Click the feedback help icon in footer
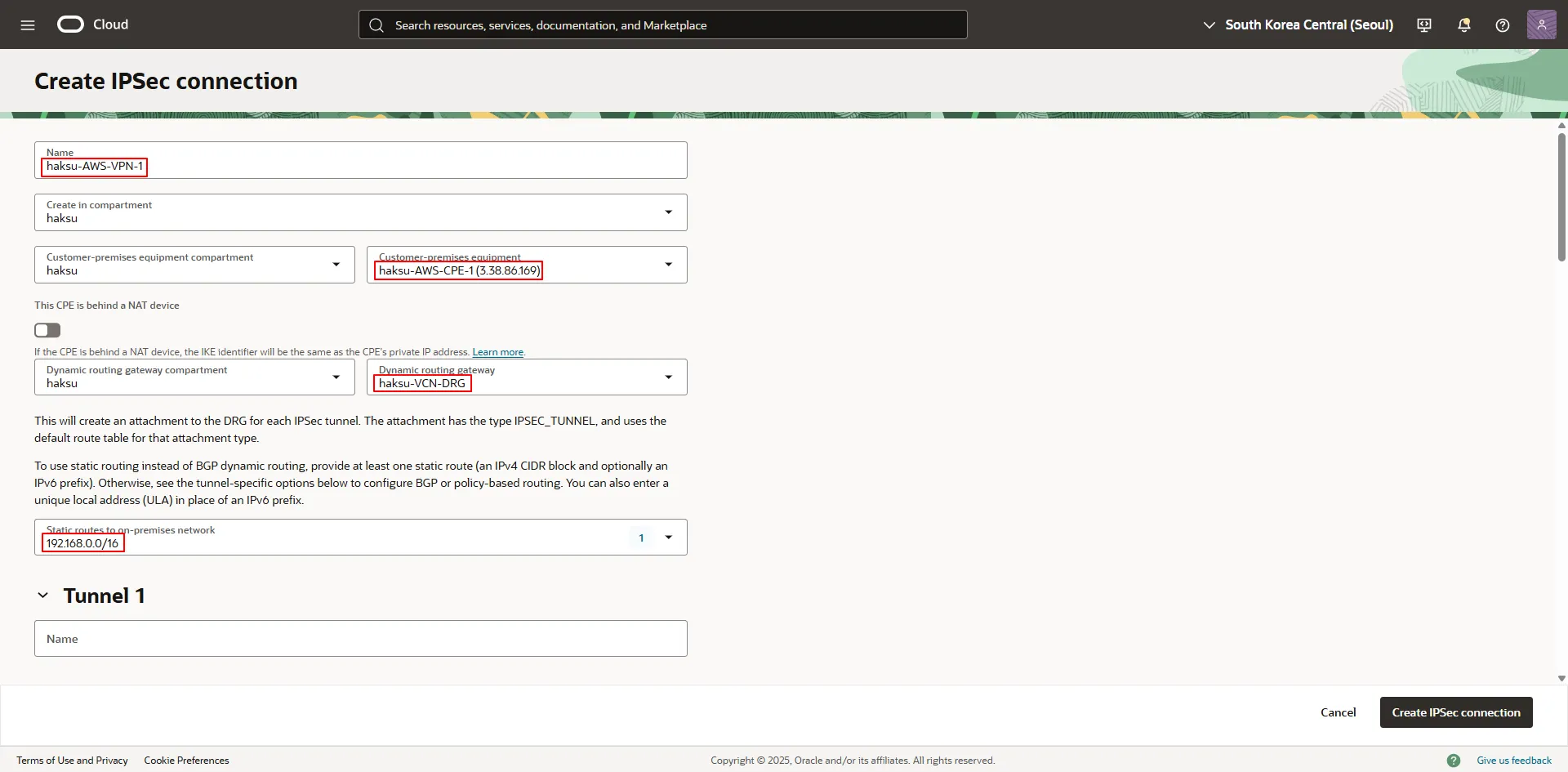Viewport: 1568px width, 772px height. click(x=1454, y=761)
